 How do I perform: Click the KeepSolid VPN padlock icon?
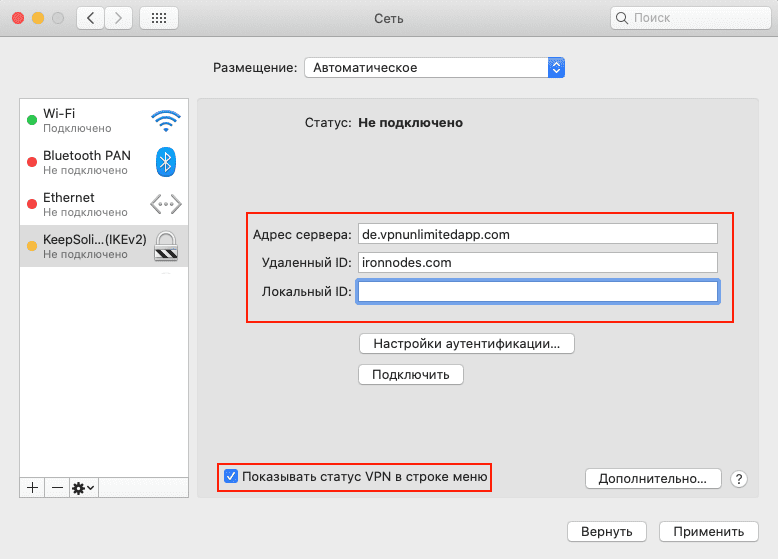coord(165,246)
